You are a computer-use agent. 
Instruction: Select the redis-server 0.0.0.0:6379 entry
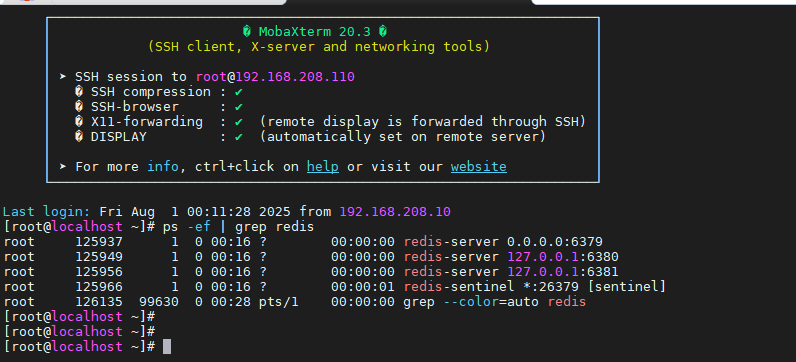tap(503, 242)
